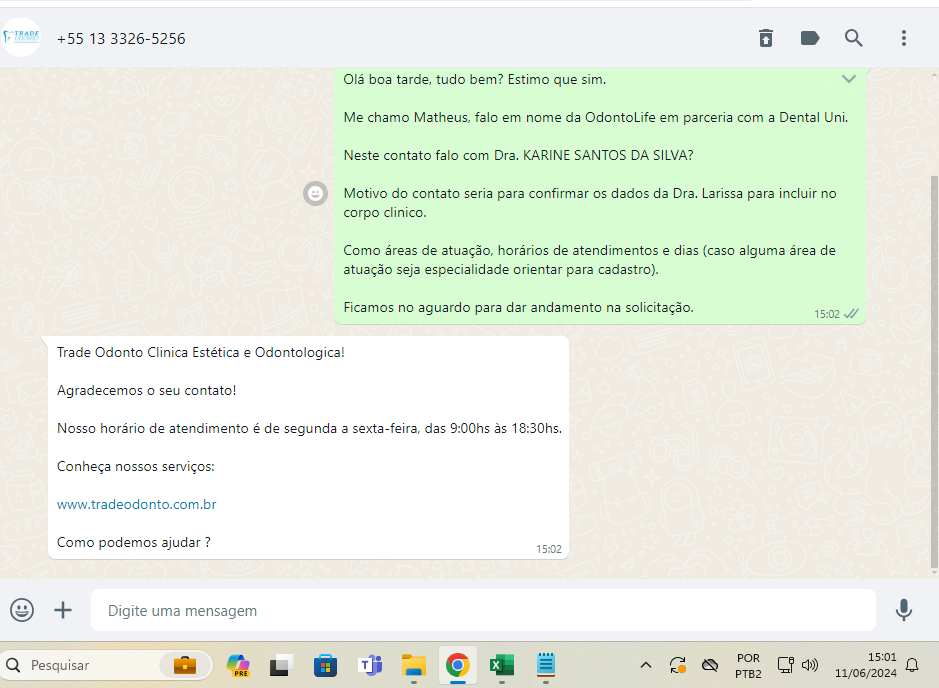Open the clock showing 15:01 11/06/2024

[x=866, y=665]
